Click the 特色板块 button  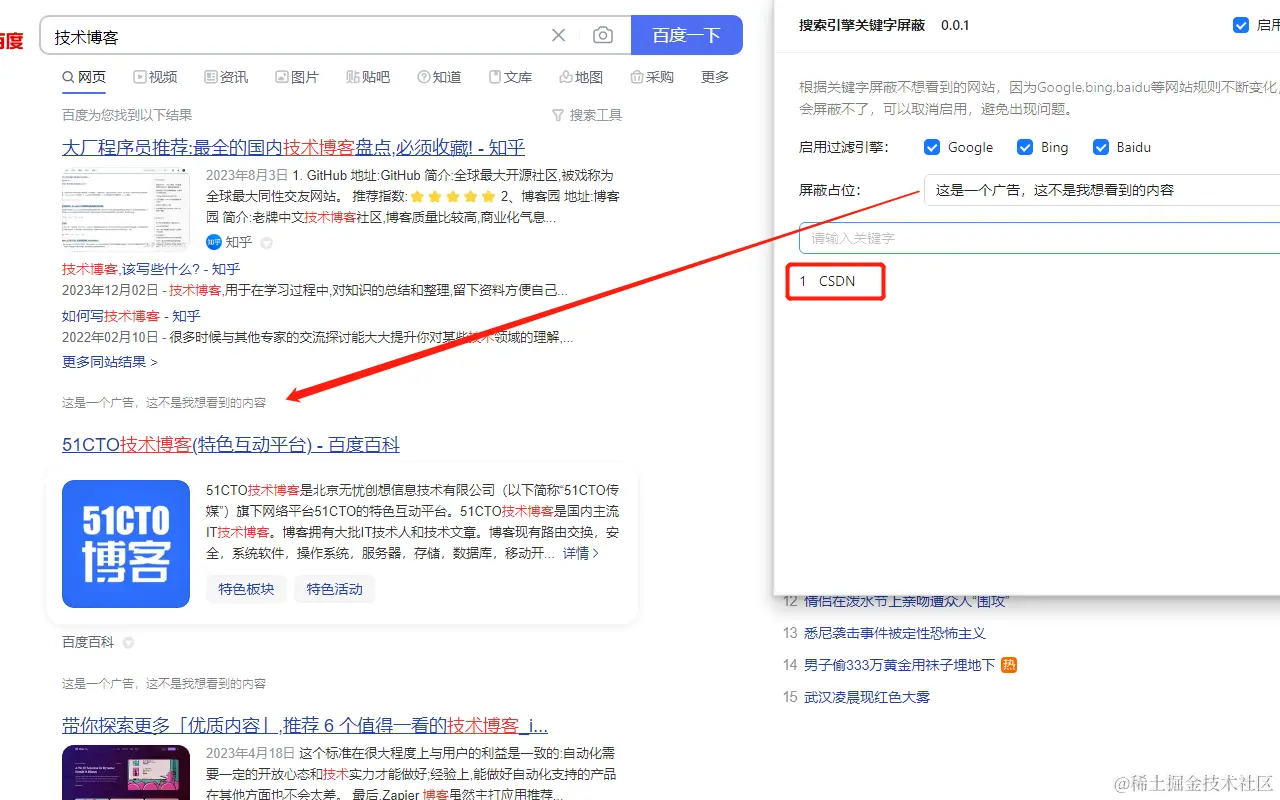point(246,589)
